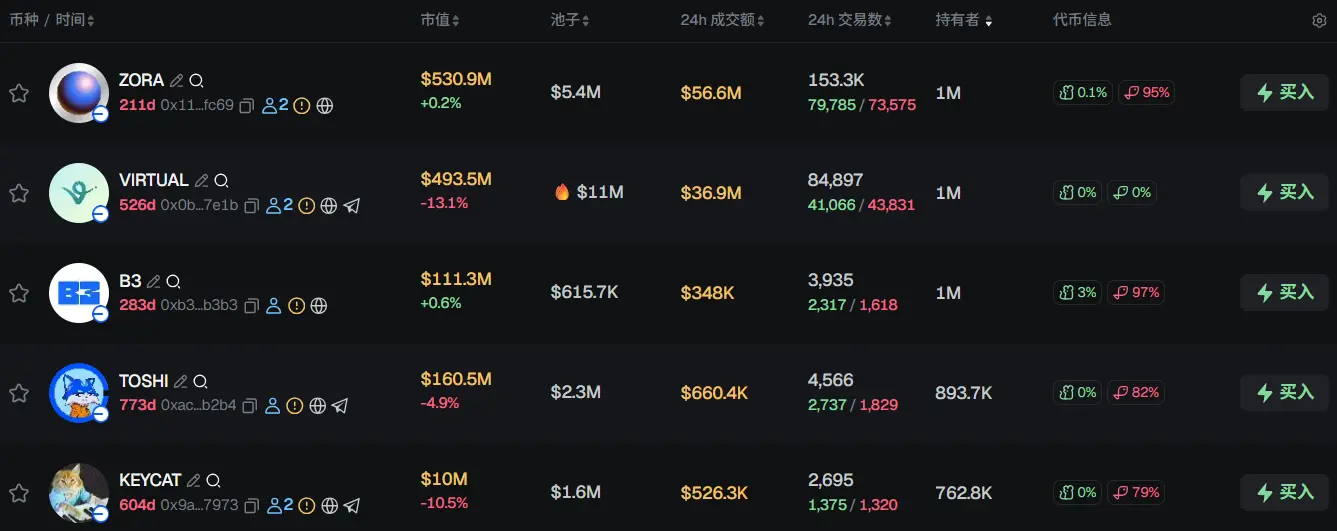Buy TOSHI with the 买入 button
The width and height of the screenshot is (1337, 531).
(x=1284, y=392)
